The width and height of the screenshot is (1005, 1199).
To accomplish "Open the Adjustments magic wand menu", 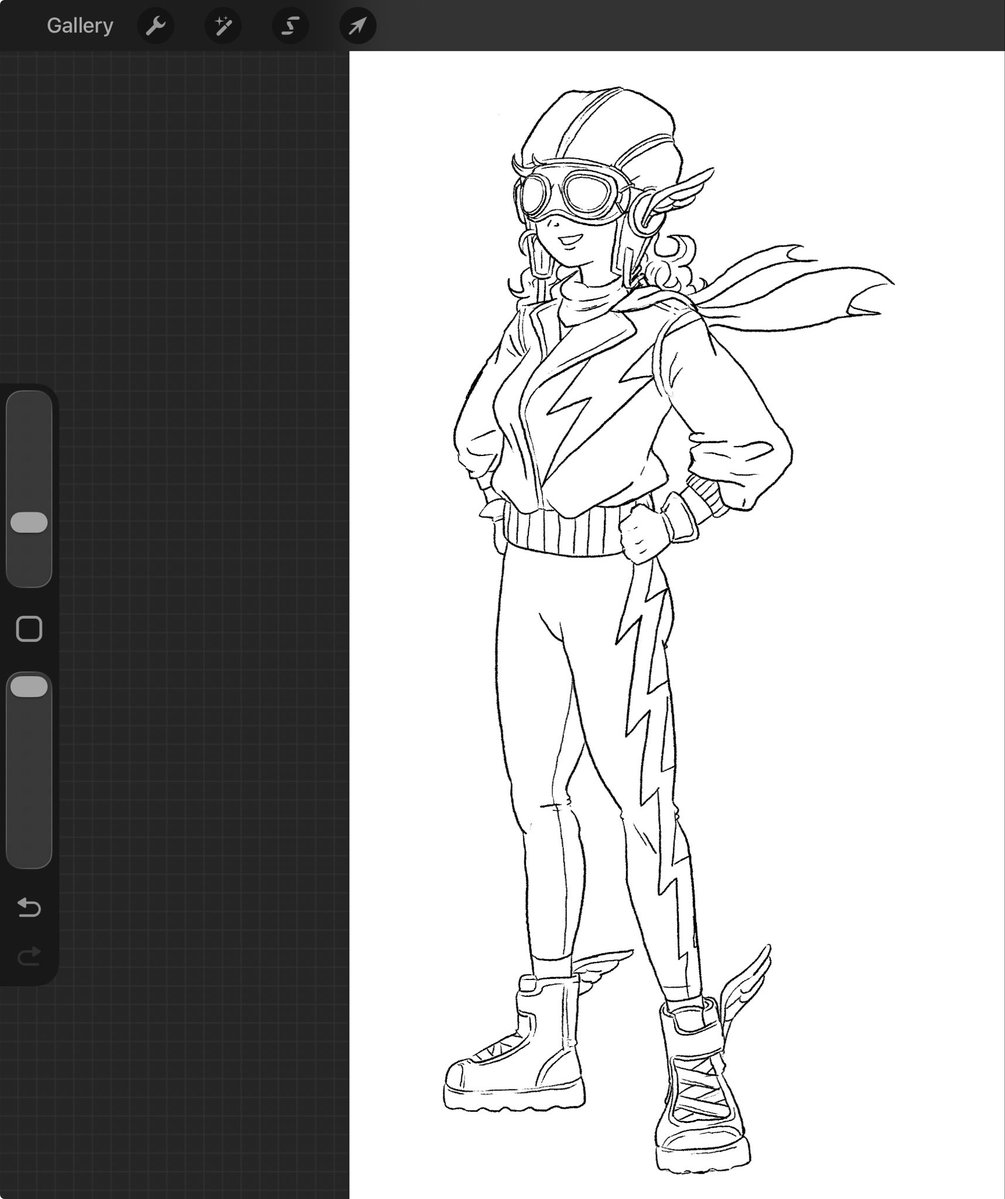I will click(223, 26).
